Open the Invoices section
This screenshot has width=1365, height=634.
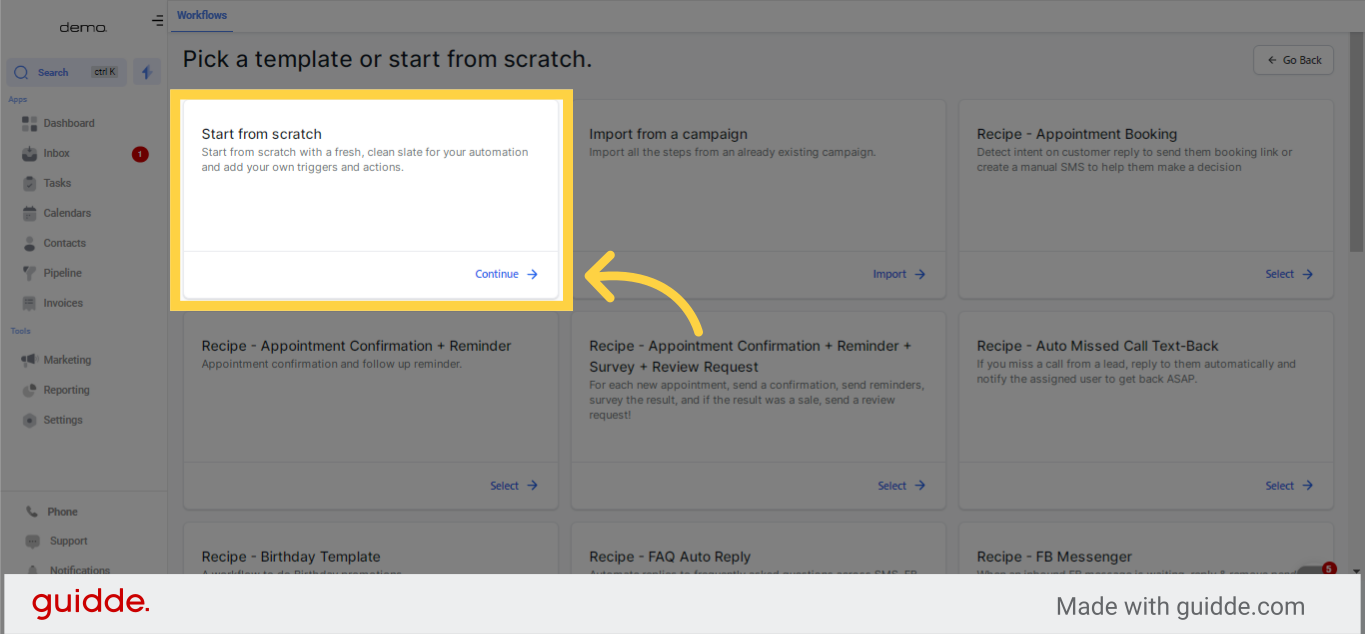pyautogui.click(x=62, y=302)
